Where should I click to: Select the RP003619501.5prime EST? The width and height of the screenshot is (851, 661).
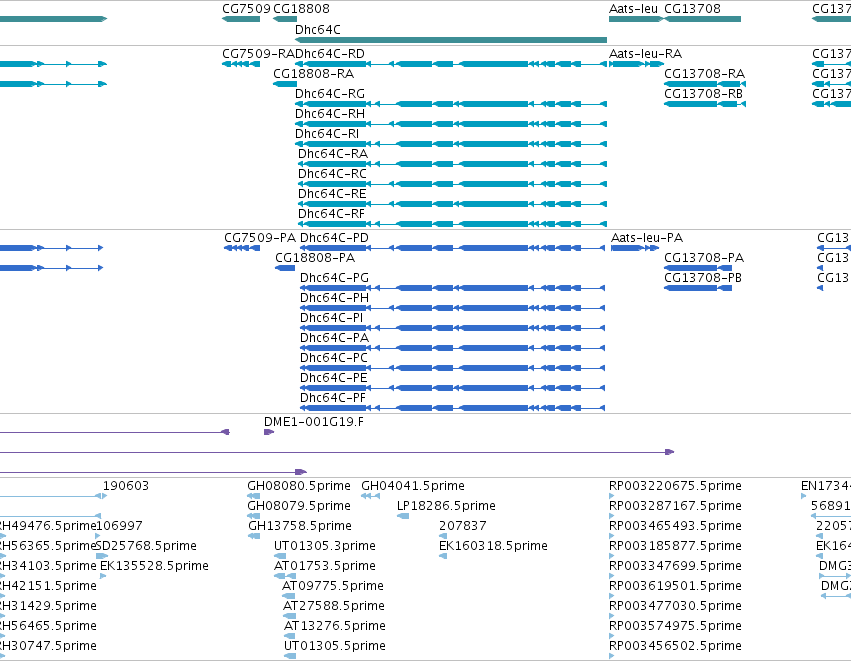[675, 586]
